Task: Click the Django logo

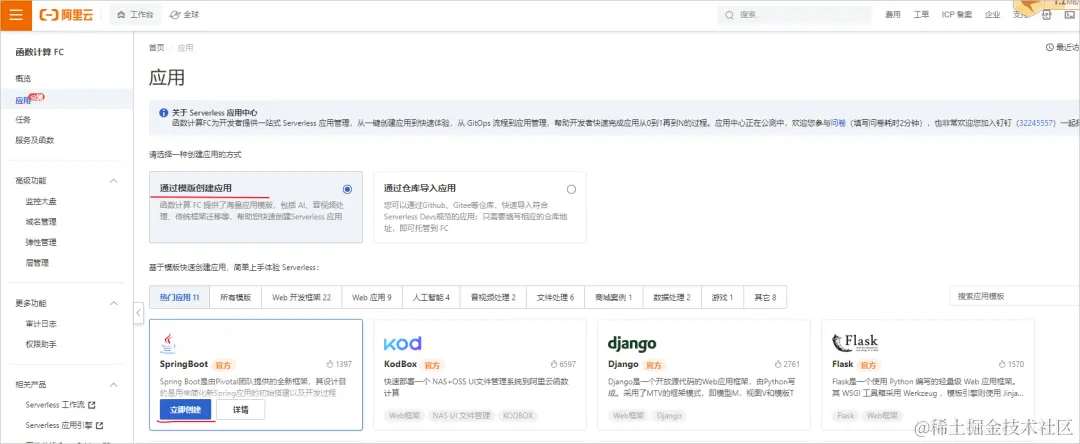Action: pyautogui.click(x=632, y=343)
